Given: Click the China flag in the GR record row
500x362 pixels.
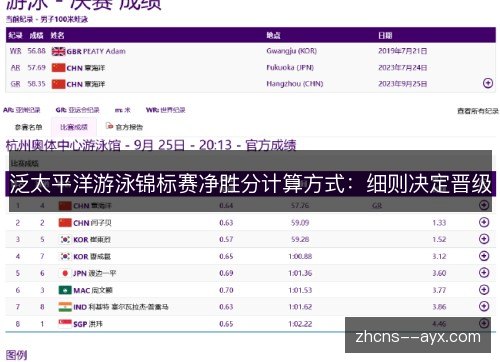Looking at the screenshot, I should (x=58, y=84).
